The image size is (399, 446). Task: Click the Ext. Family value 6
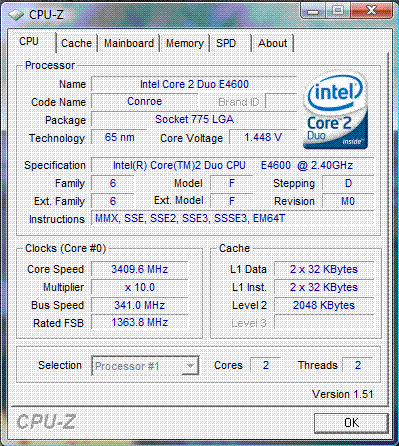click(113, 201)
